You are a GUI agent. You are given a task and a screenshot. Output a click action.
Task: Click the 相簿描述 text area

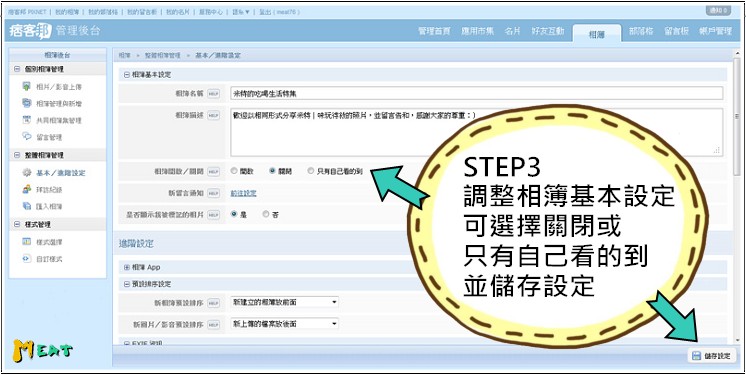(x=477, y=132)
